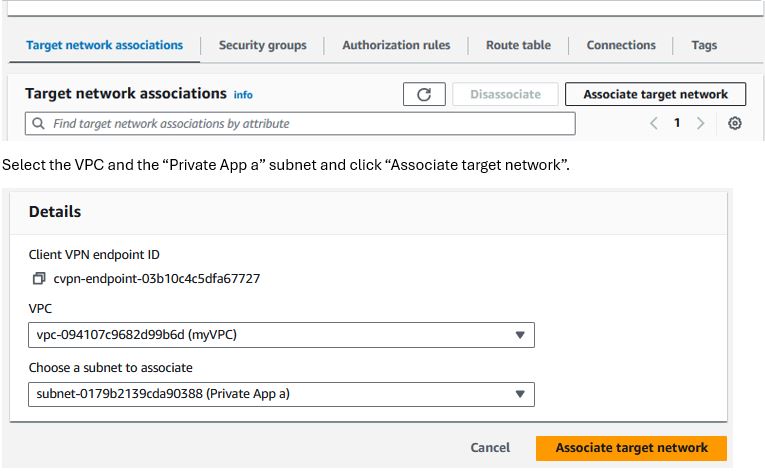Click the search magnifier icon
Screen dimensions: 765x473
pos(38,123)
